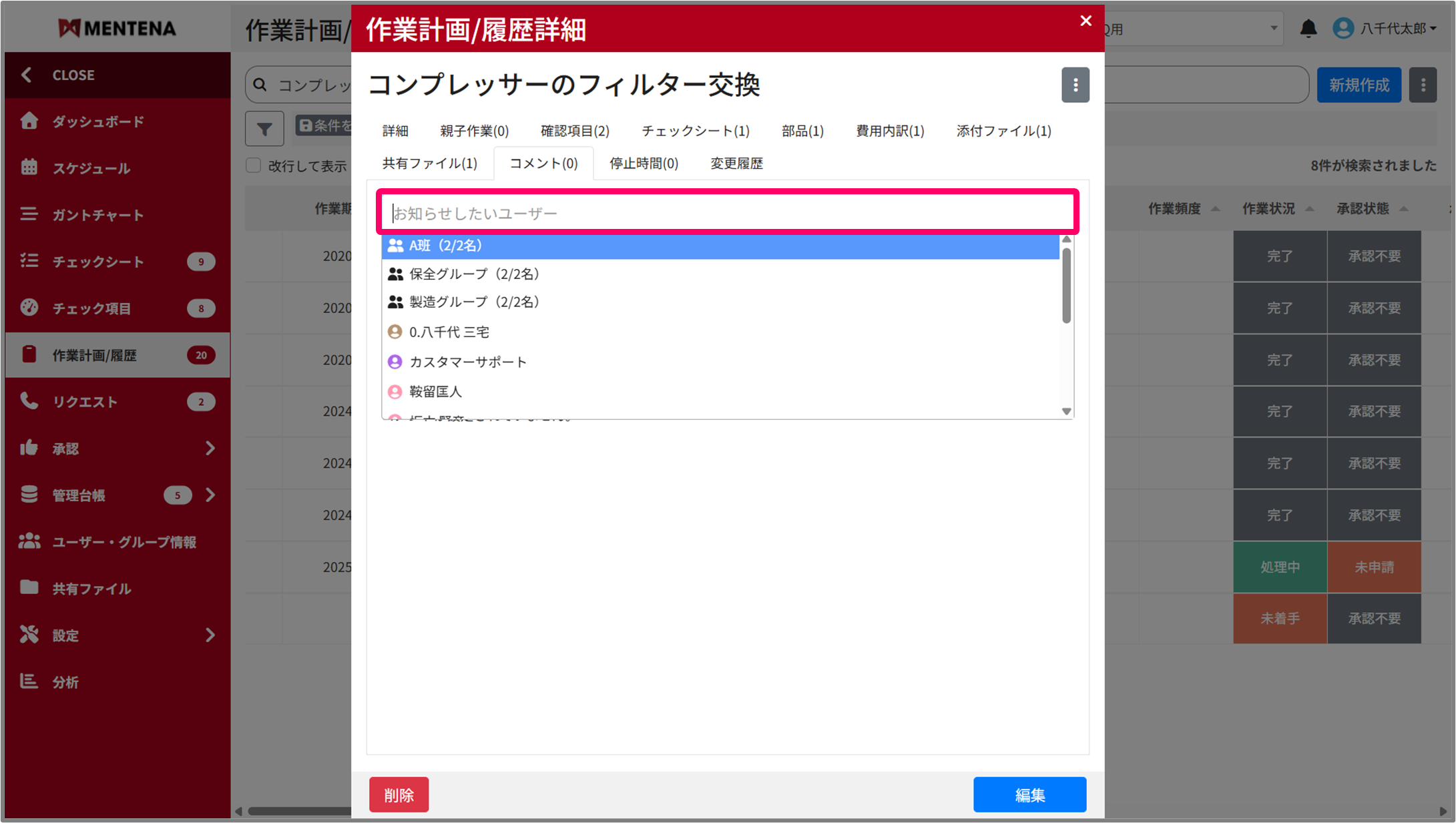Switch to the 部品(1) tab
Image resolution: width=1456 pixels, height=823 pixels.
coord(802,131)
